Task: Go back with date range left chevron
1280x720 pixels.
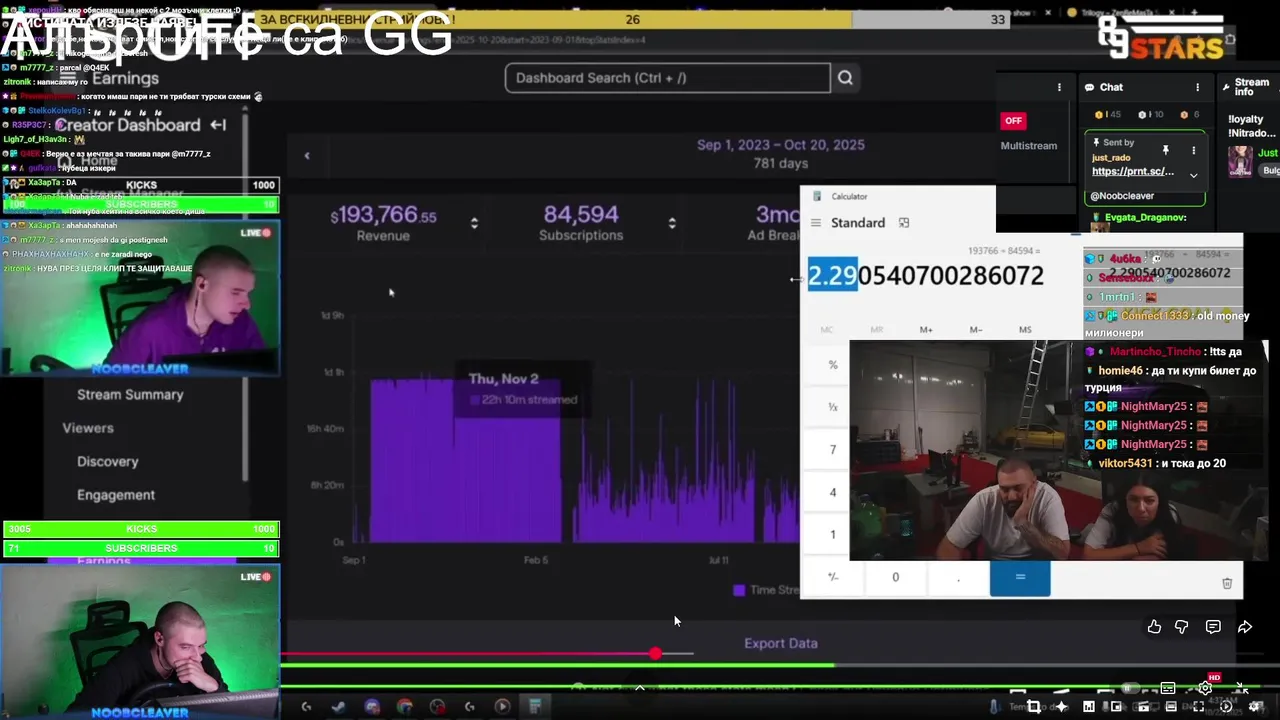Action: coord(307,155)
